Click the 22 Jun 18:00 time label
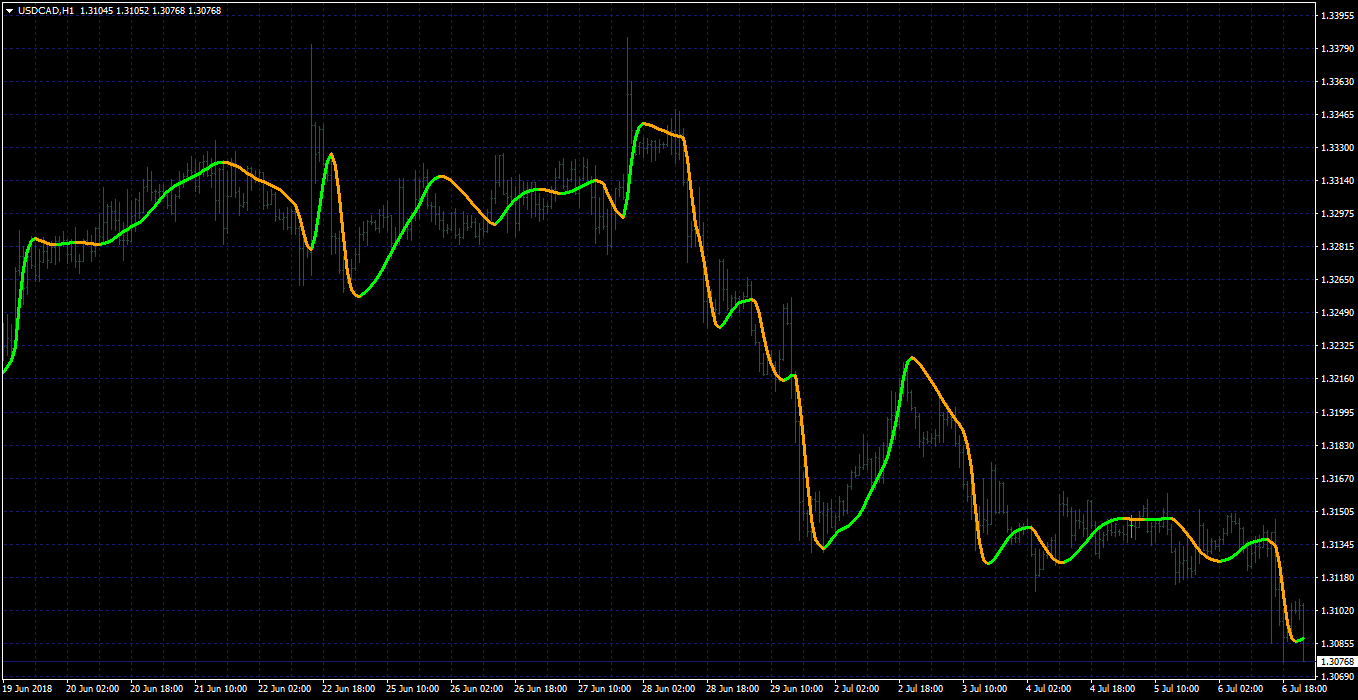1358x700 pixels. (348, 689)
